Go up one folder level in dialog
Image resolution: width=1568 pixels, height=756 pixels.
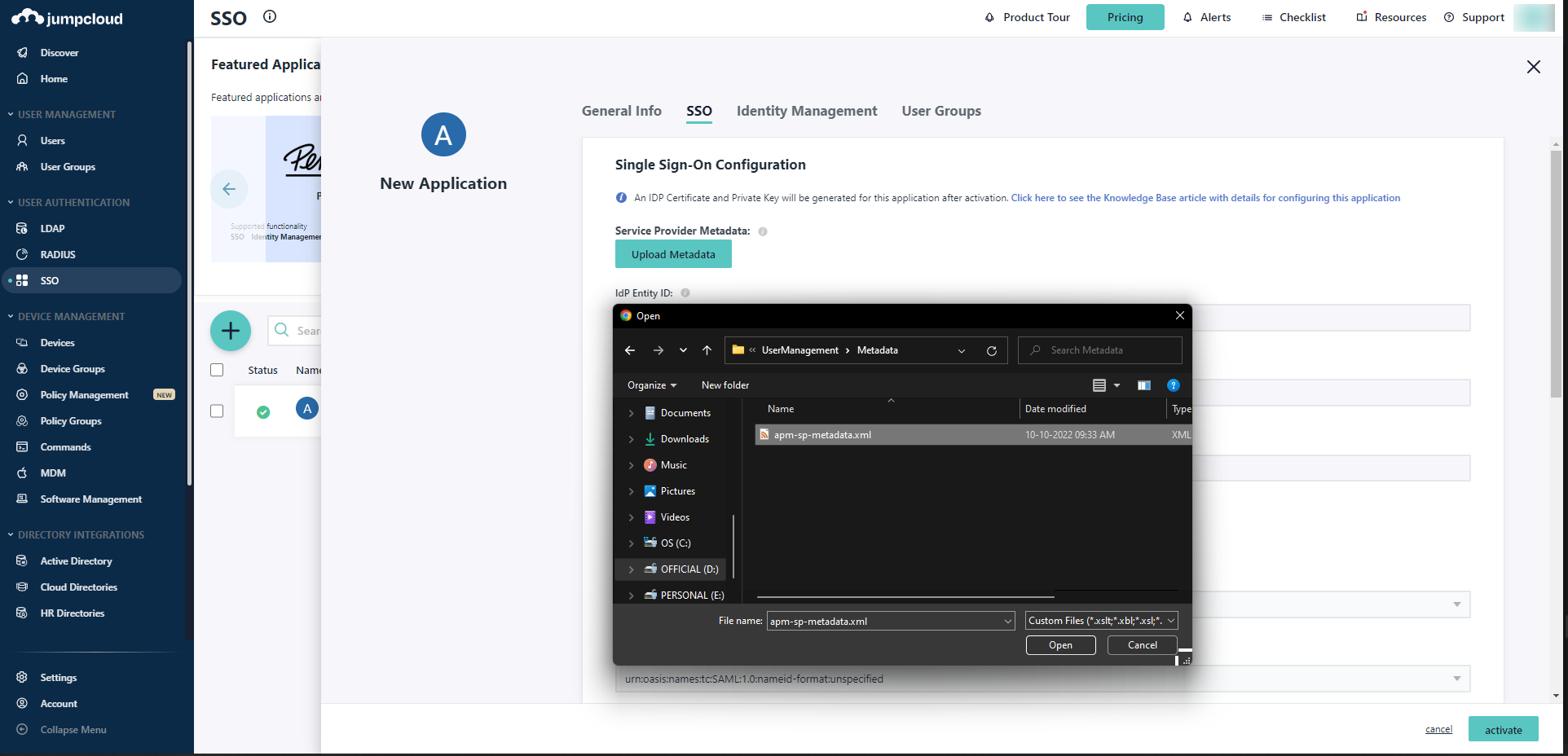(x=707, y=350)
